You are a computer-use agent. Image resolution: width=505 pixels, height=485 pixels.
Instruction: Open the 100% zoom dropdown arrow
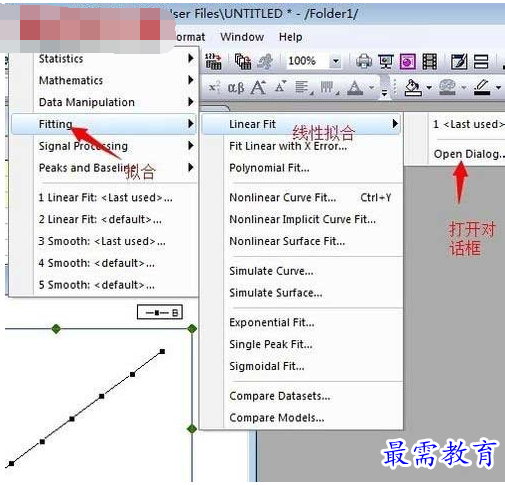336,61
